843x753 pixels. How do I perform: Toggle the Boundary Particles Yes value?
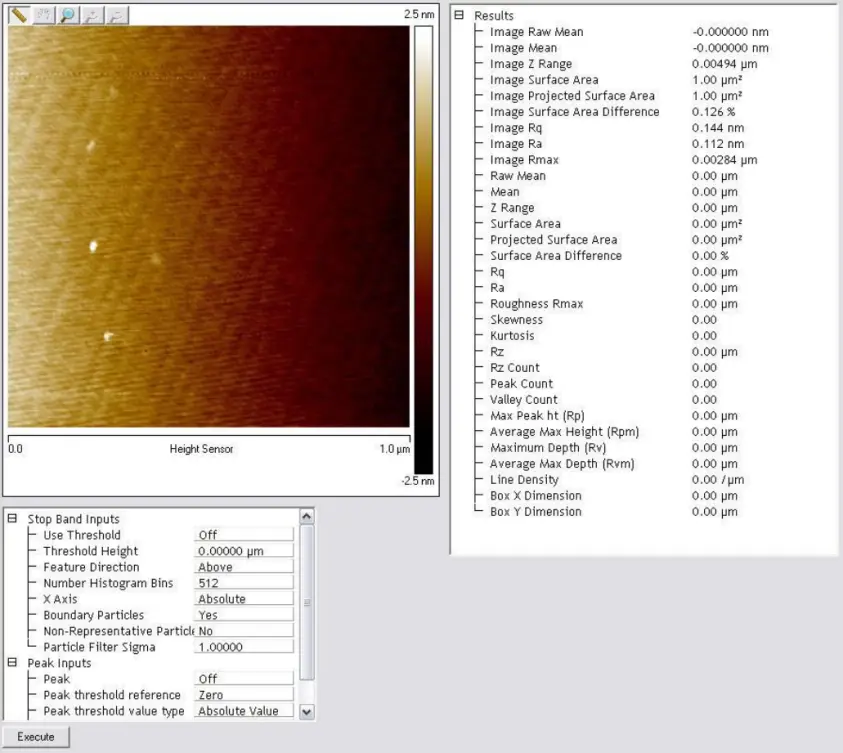(x=244, y=615)
